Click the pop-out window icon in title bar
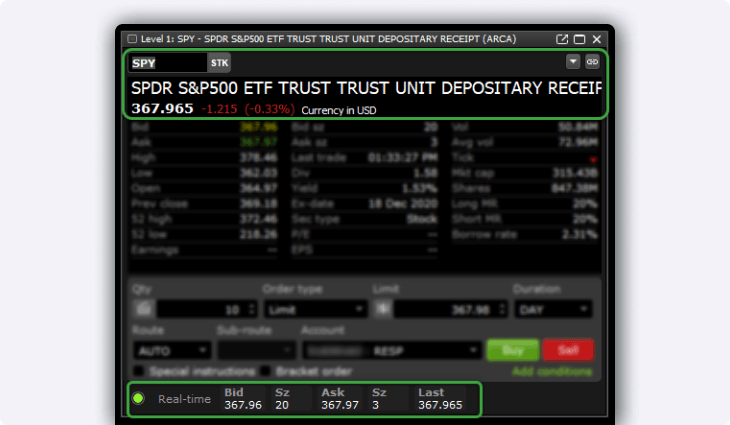This screenshot has height=425, width=730. pyautogui.click(x=562, y=39)
